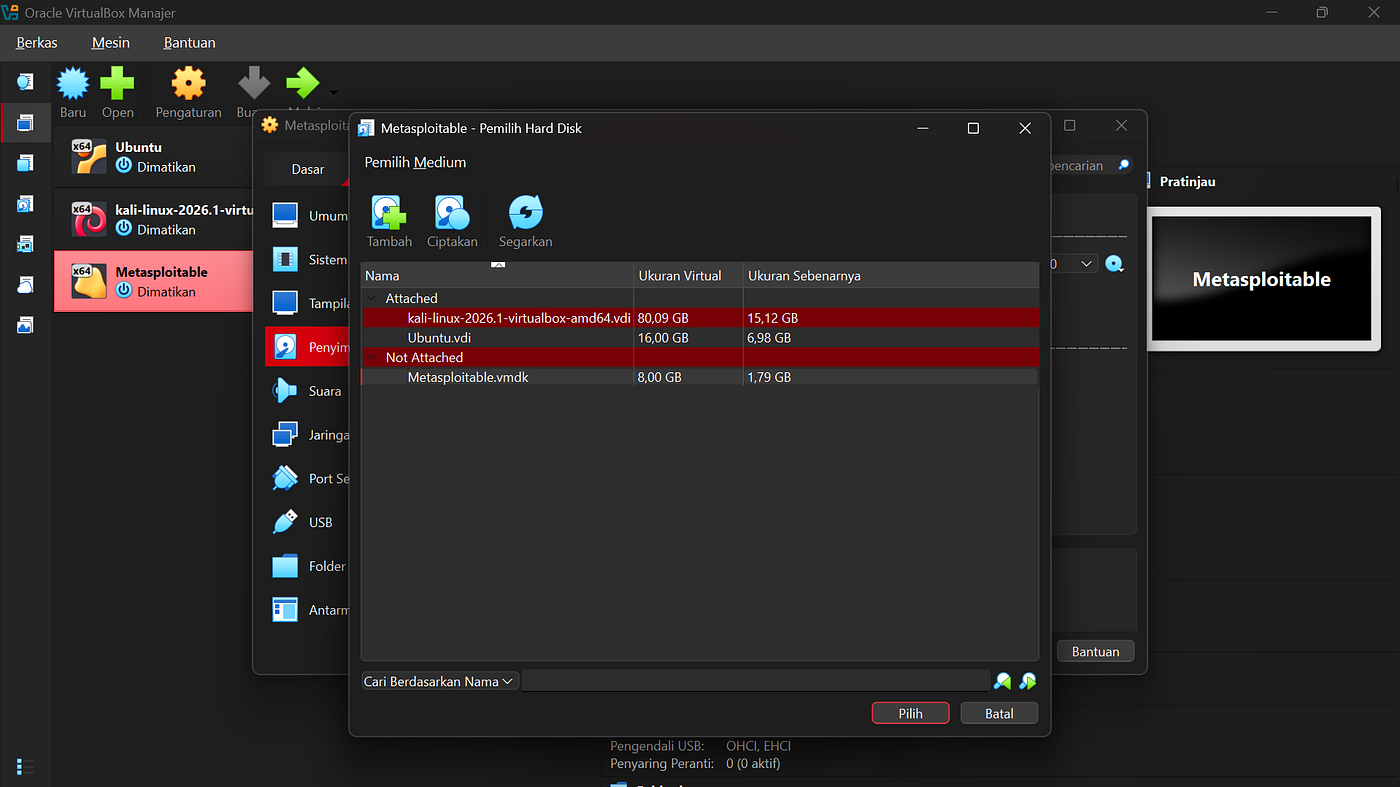The width and height of the screenshot is (1400, 787).
Task: Collapse the Attached group
Action: (373, 298)
